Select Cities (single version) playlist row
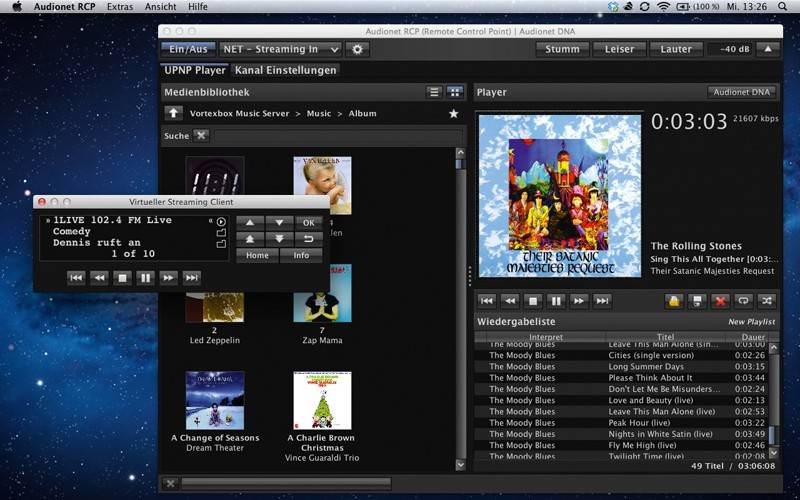 [621, 356]
